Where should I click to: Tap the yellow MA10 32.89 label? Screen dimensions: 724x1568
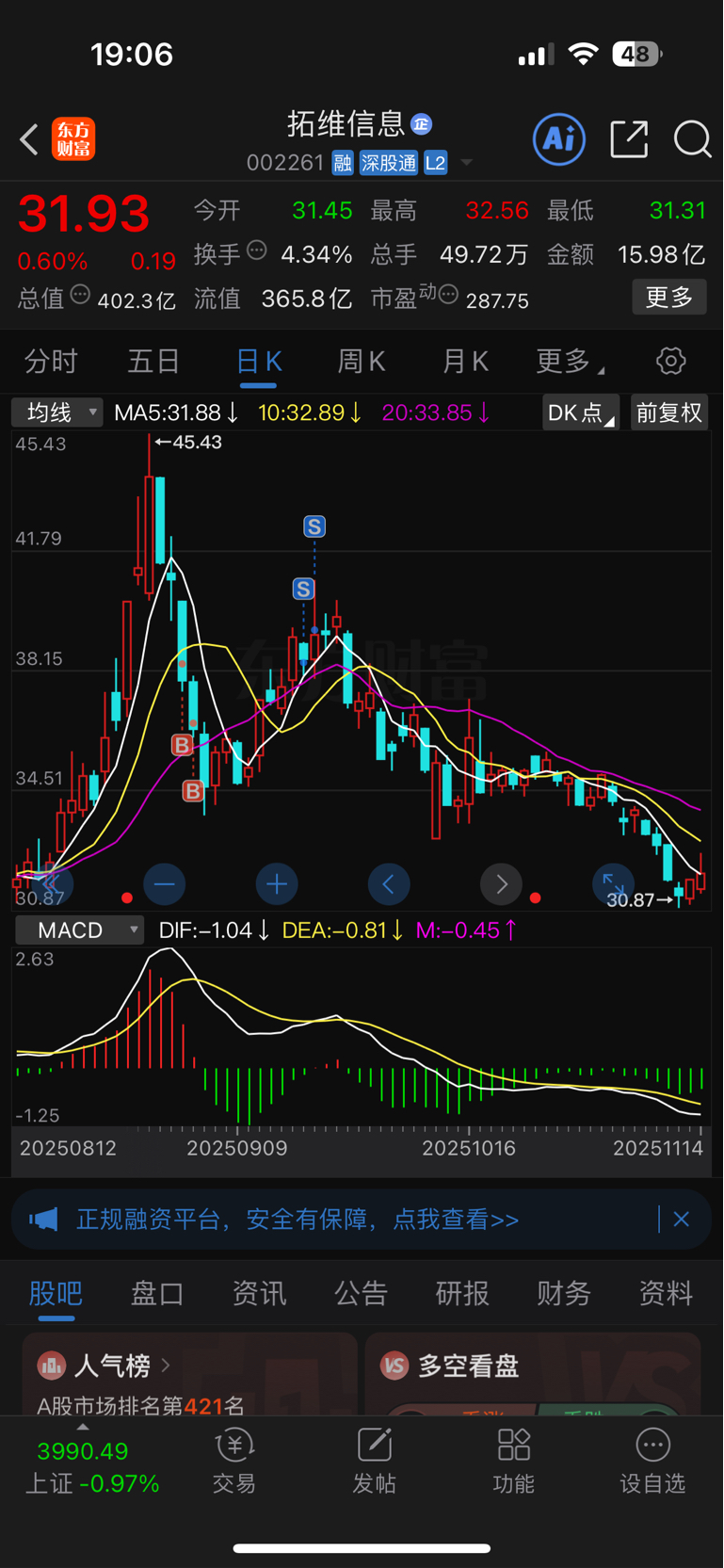pyautogui.click(x=310, y=412)
